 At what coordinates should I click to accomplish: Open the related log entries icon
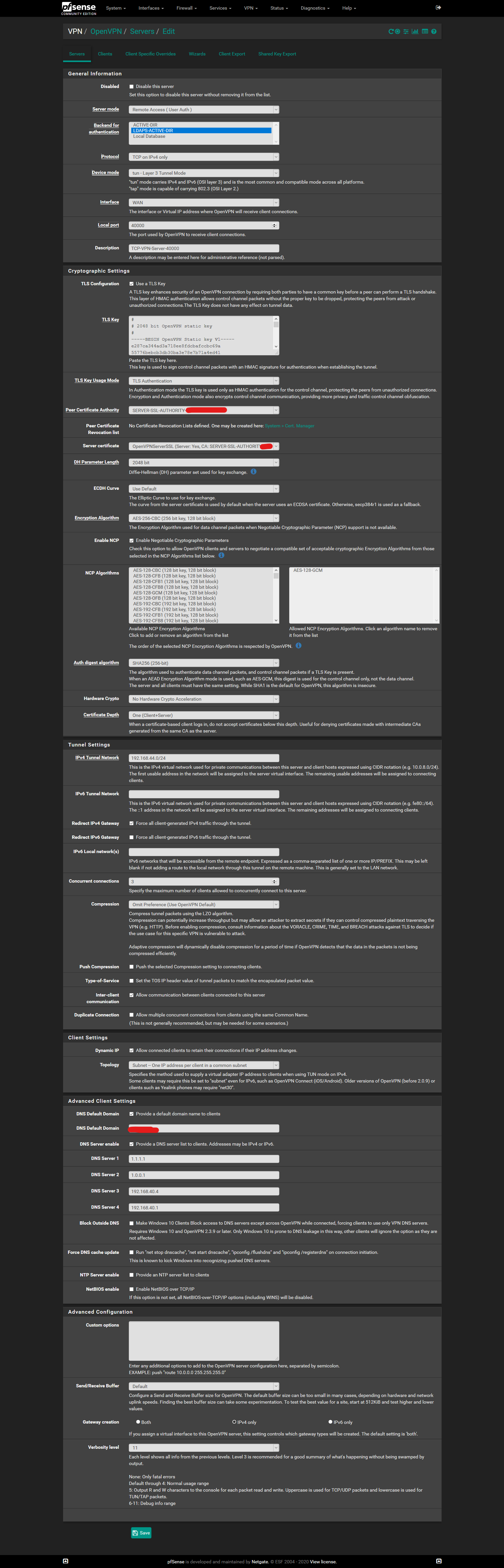425,32
